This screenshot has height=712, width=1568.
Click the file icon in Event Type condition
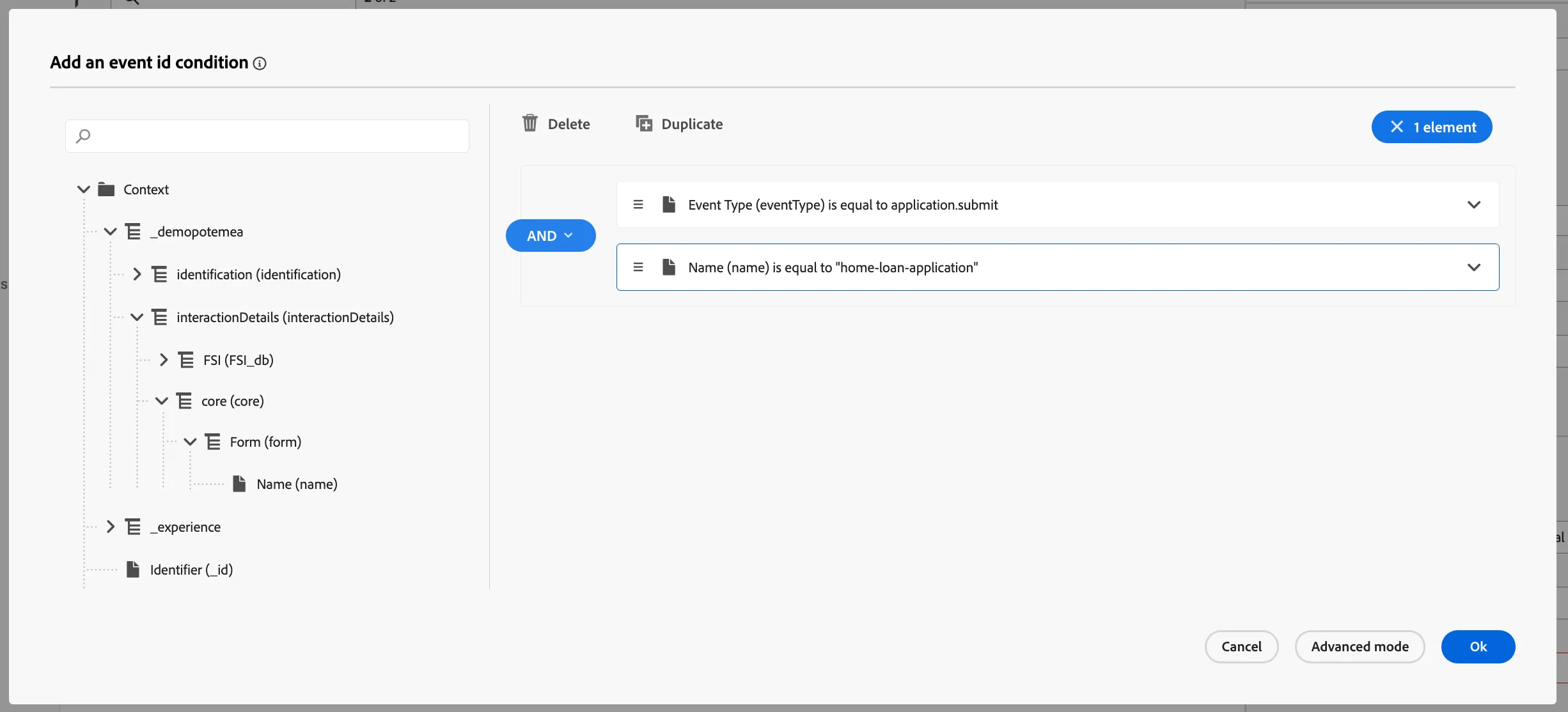pos(669,205)
